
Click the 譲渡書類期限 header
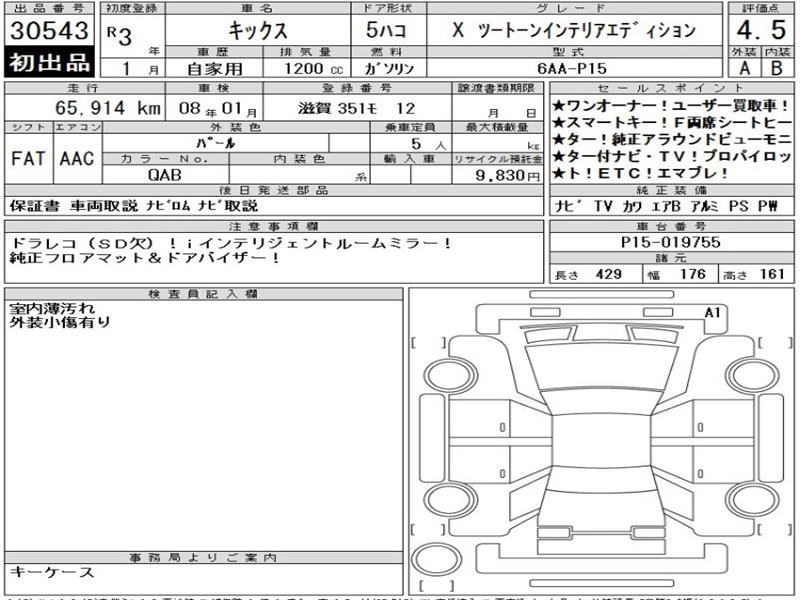click(496, 88)
